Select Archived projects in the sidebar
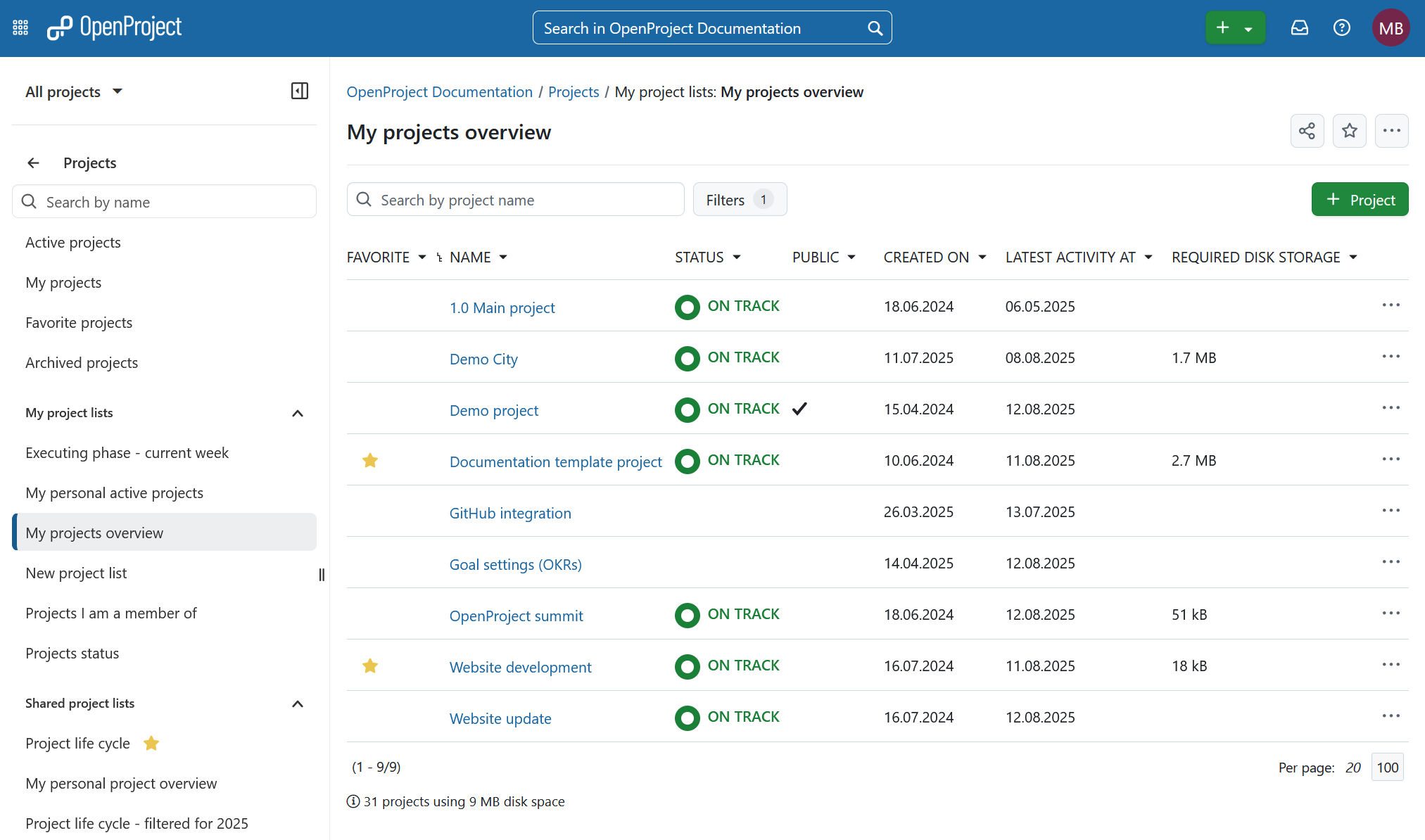This screenshot has width=1425, height=840. coord(82,362)
